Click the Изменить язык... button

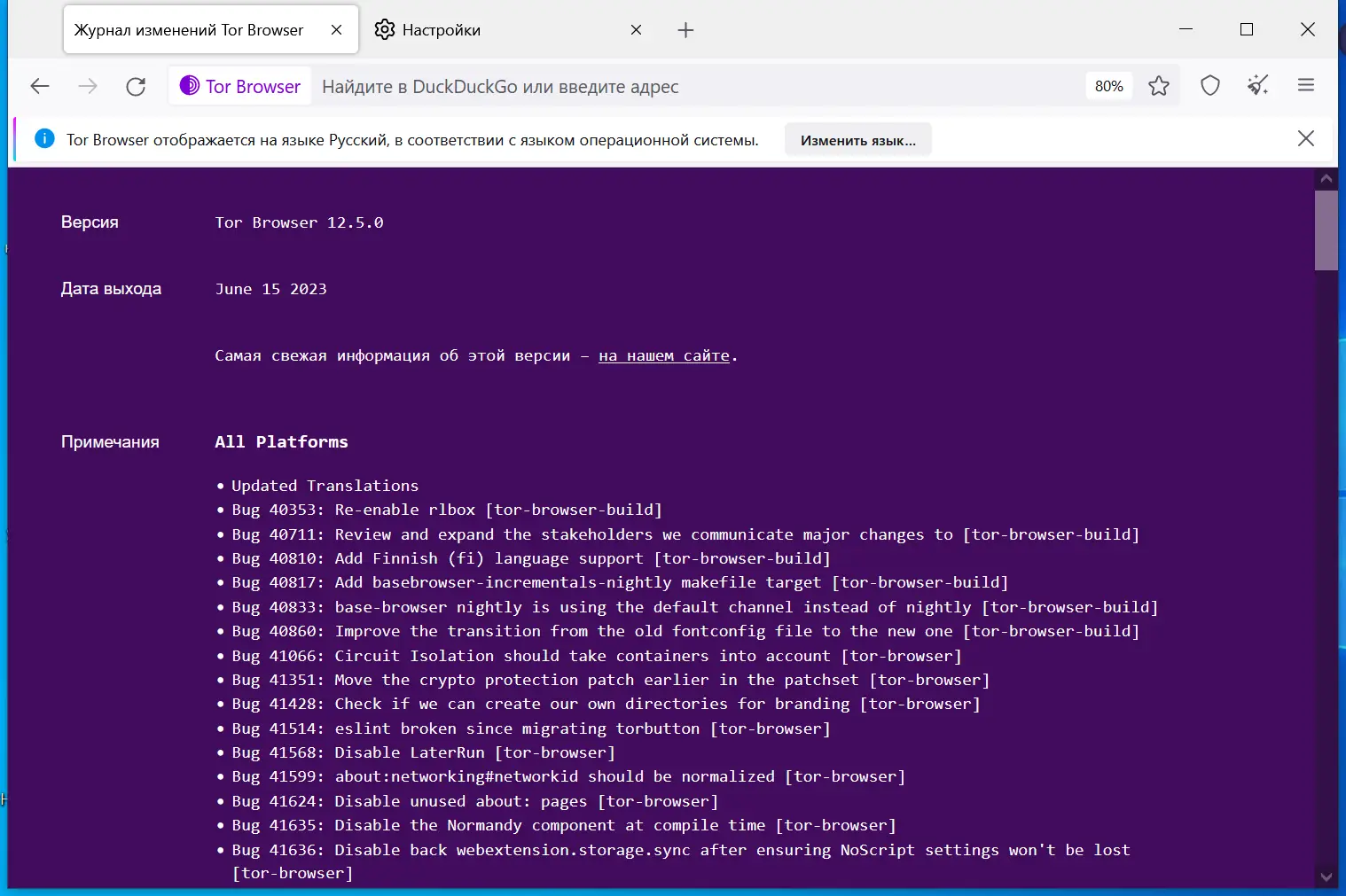click(x=857, y=140)
